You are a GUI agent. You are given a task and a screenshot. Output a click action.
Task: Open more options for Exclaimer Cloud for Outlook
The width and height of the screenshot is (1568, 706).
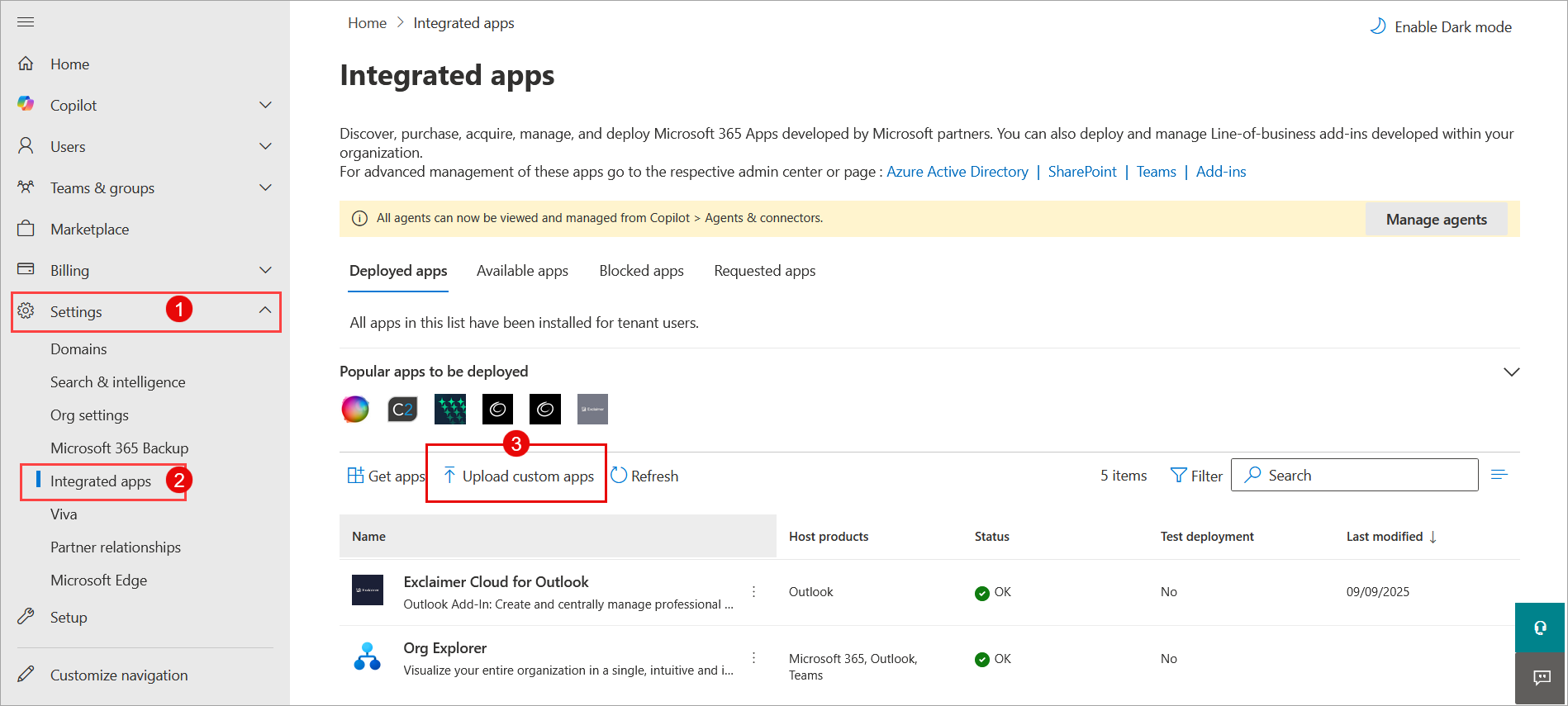[753, 592]
